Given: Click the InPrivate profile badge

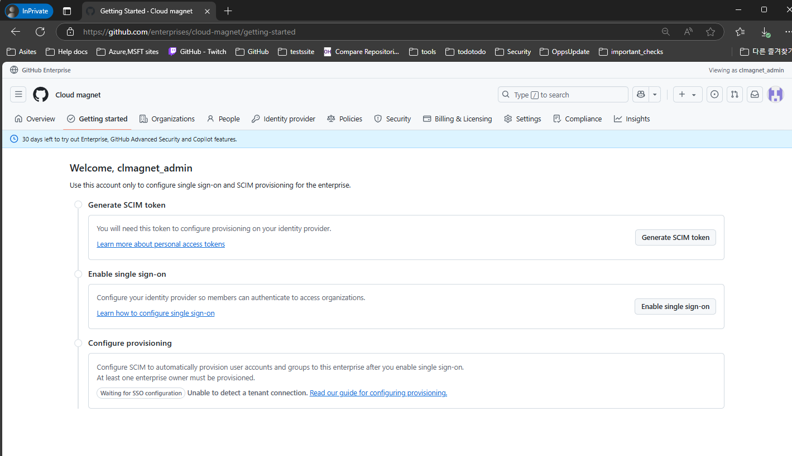Looking at the screenshot, I should (29, 11).
